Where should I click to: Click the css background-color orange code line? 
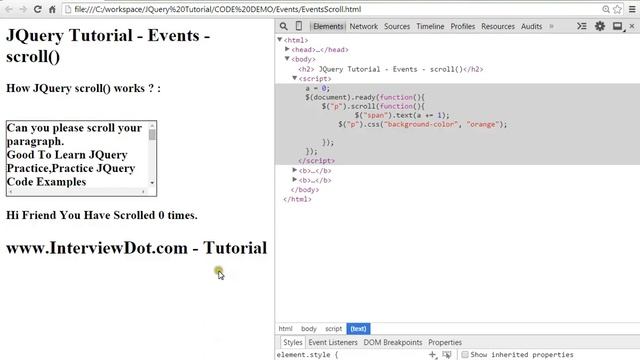coord(422,124)
